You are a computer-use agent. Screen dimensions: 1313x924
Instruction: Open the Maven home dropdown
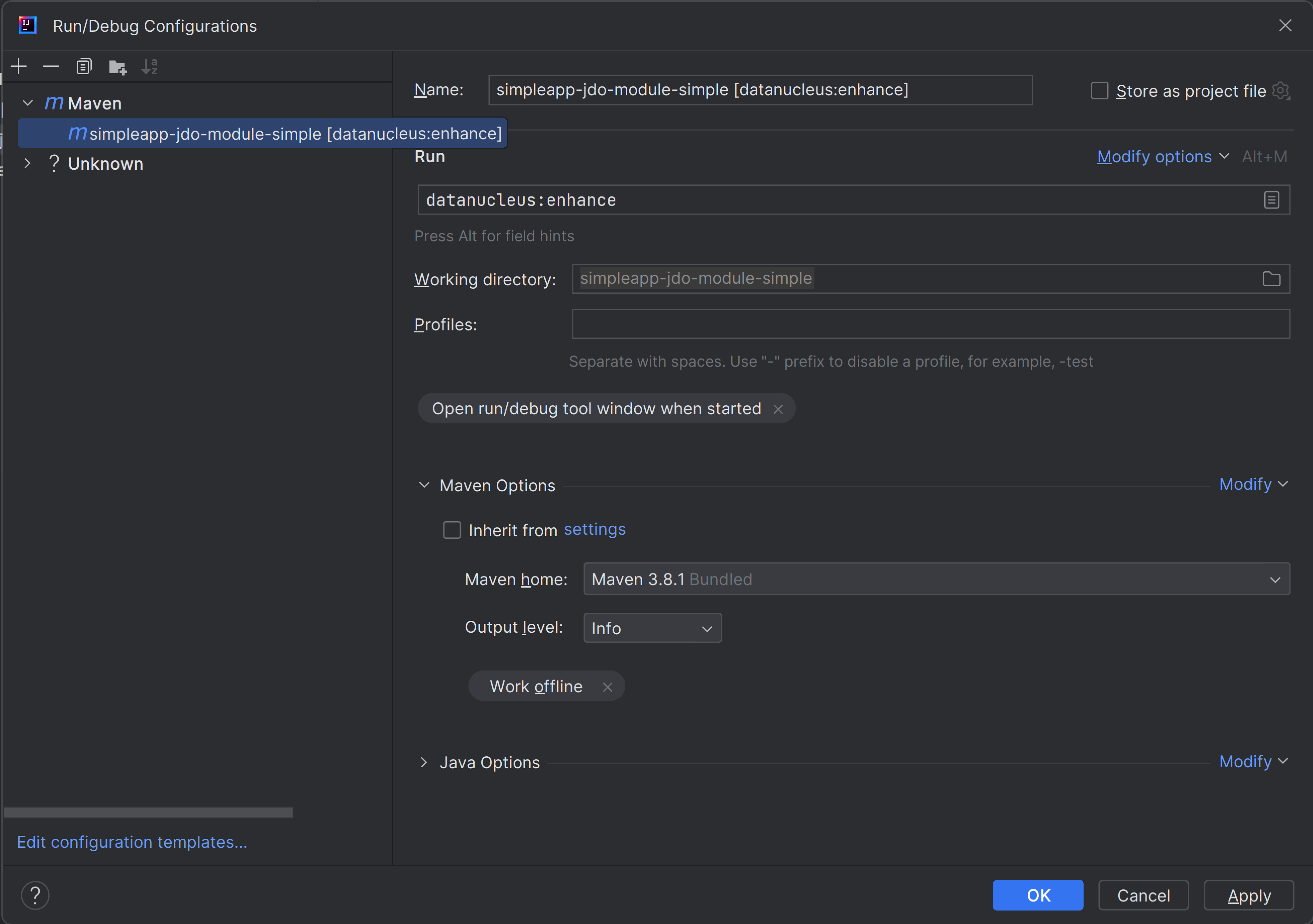pyautogui.click(x=936, y=579)
